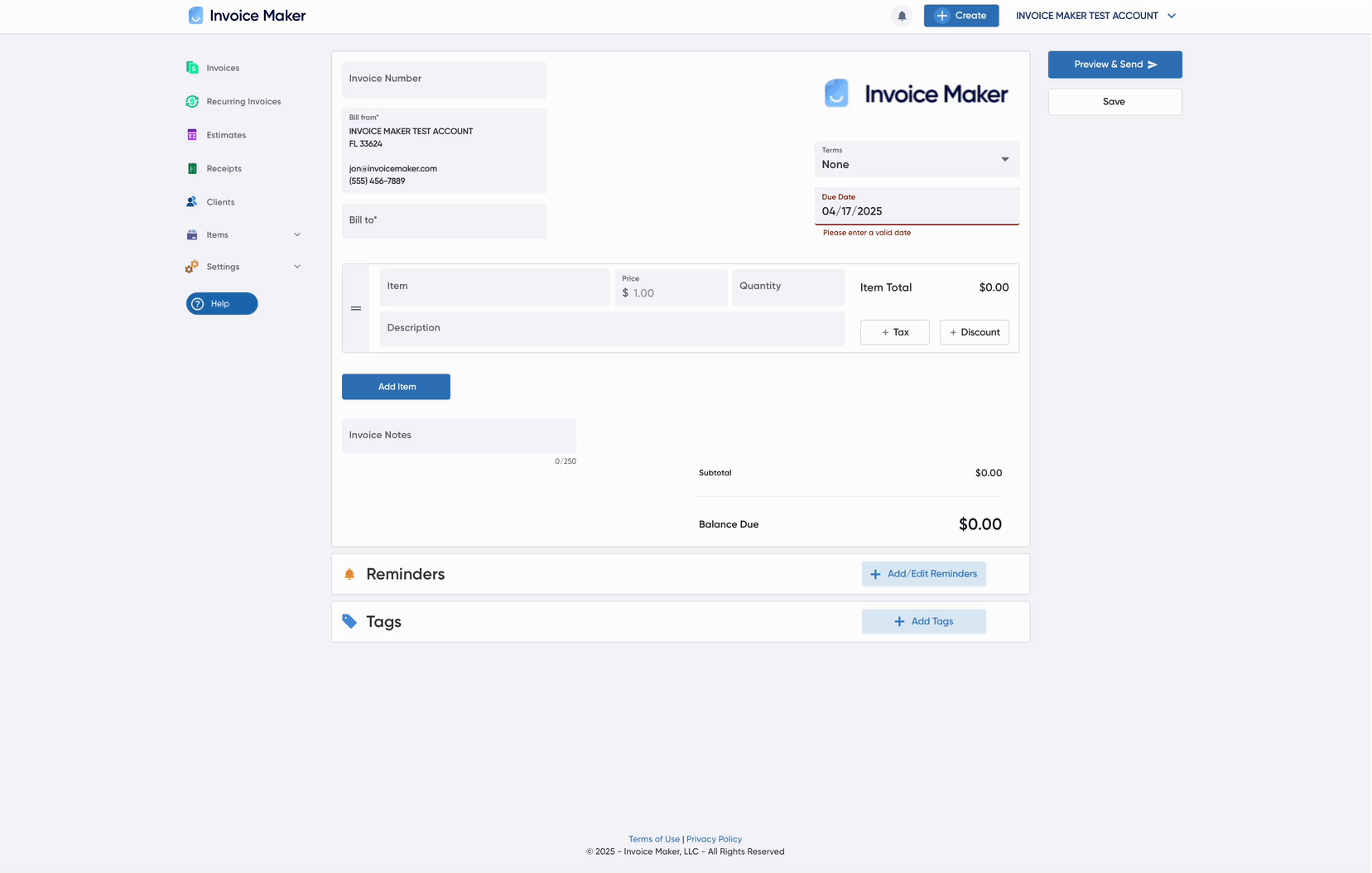Click the Invoice Notes field
The image size is (1372, 873).
click(x=459, y=436)
